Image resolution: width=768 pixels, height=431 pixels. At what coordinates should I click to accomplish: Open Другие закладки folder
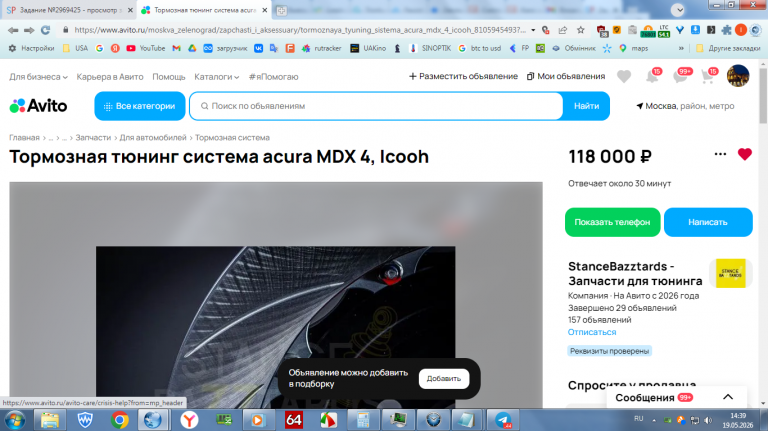(728, 48)
